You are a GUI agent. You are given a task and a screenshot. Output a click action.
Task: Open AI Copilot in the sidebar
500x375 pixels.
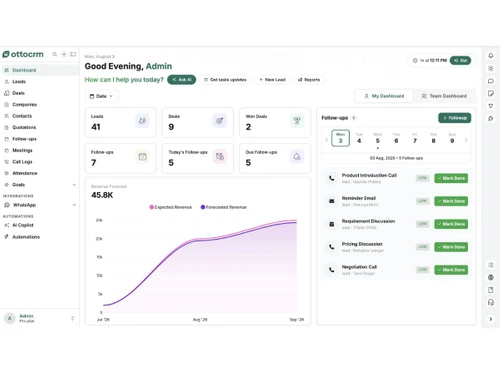[x=40, y=225]
